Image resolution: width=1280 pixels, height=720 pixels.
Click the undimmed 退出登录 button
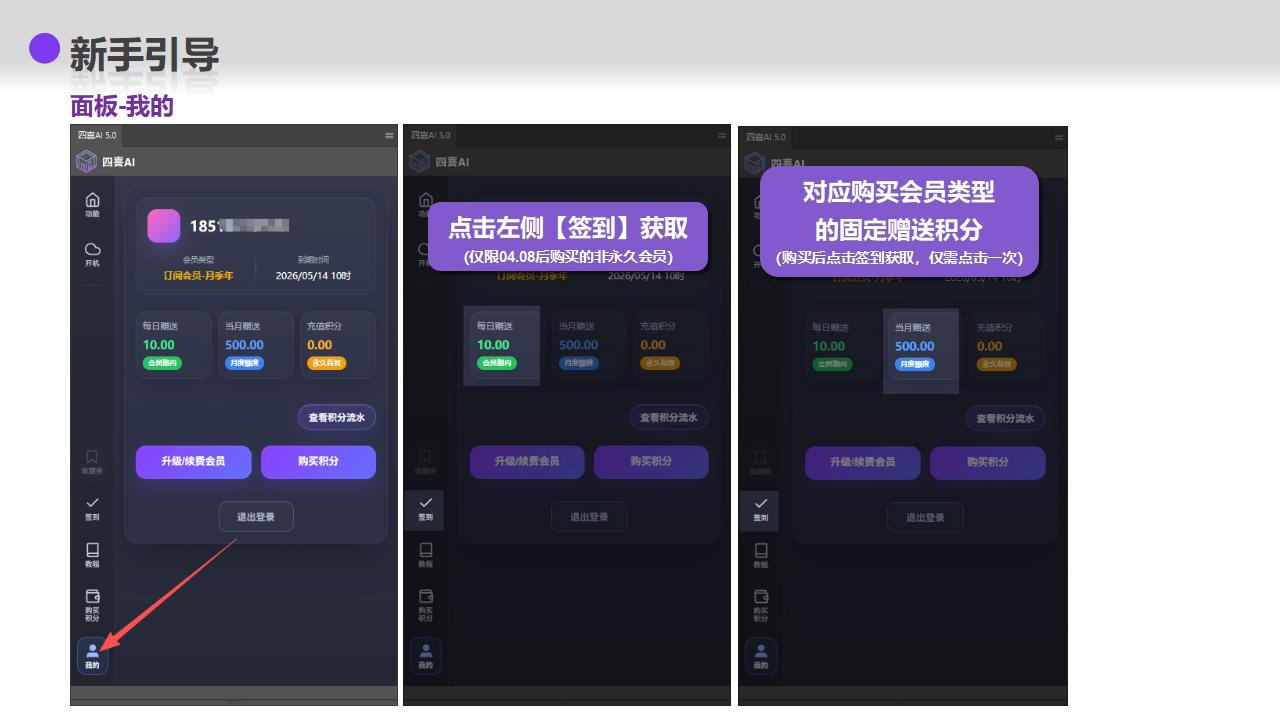pos(256,516)
